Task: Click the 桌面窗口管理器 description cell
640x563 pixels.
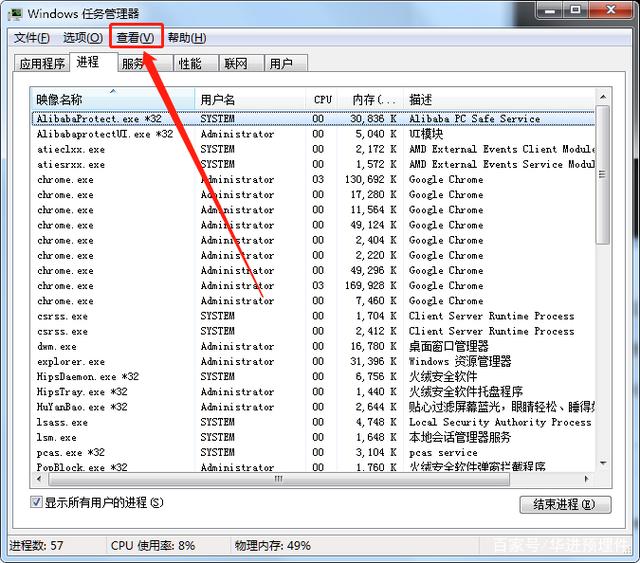Action: (449, 347)
